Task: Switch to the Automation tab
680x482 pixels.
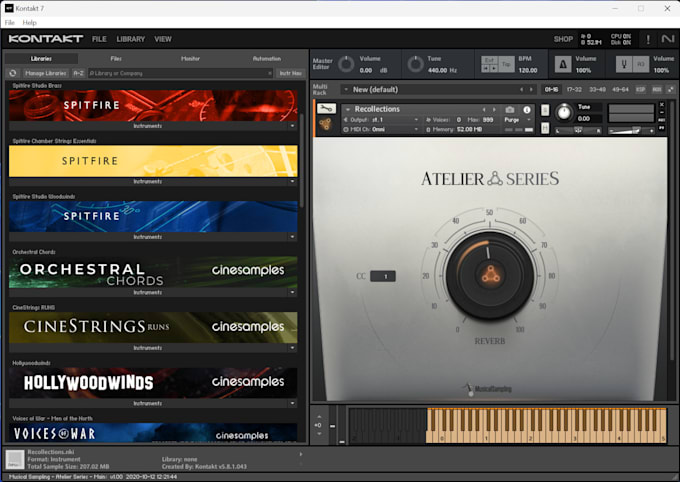Action: point(267,59)
